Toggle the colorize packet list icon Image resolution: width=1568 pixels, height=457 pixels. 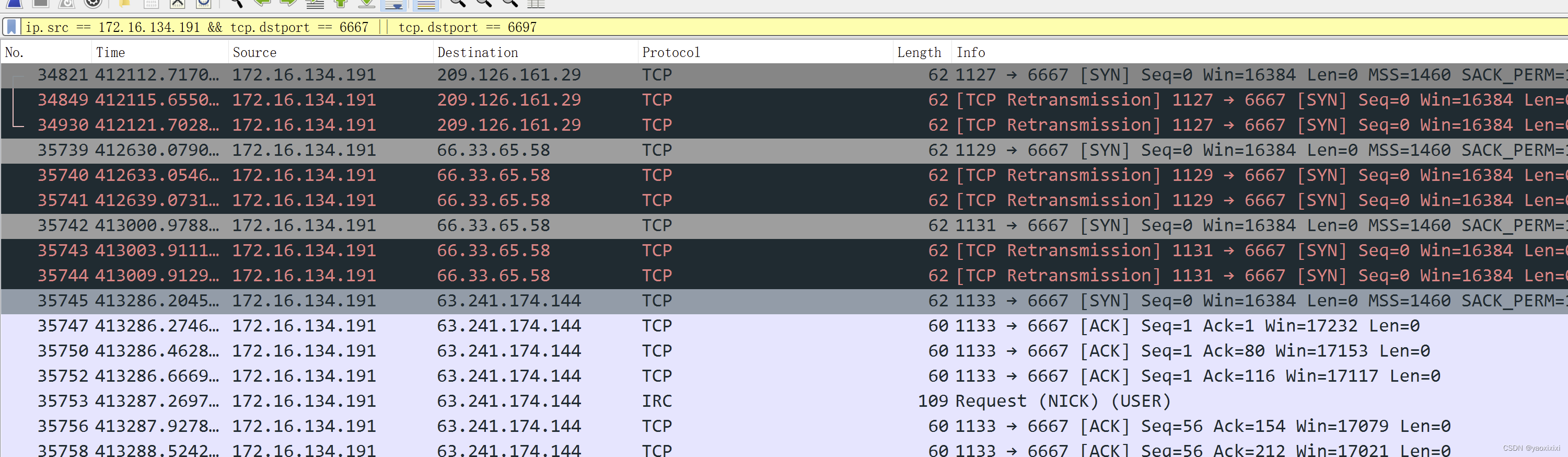[426, 4]
